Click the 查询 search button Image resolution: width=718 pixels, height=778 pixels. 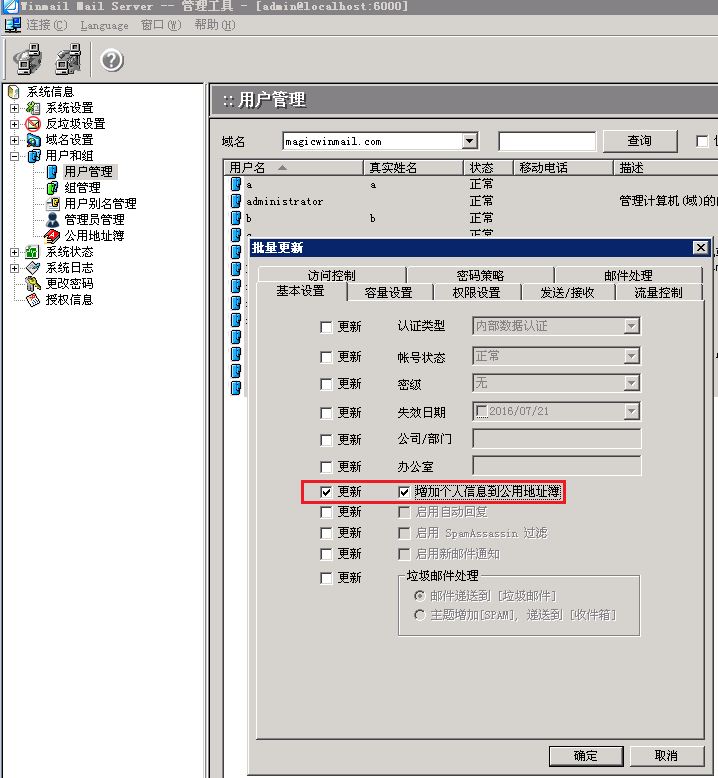tap(639, 142)
